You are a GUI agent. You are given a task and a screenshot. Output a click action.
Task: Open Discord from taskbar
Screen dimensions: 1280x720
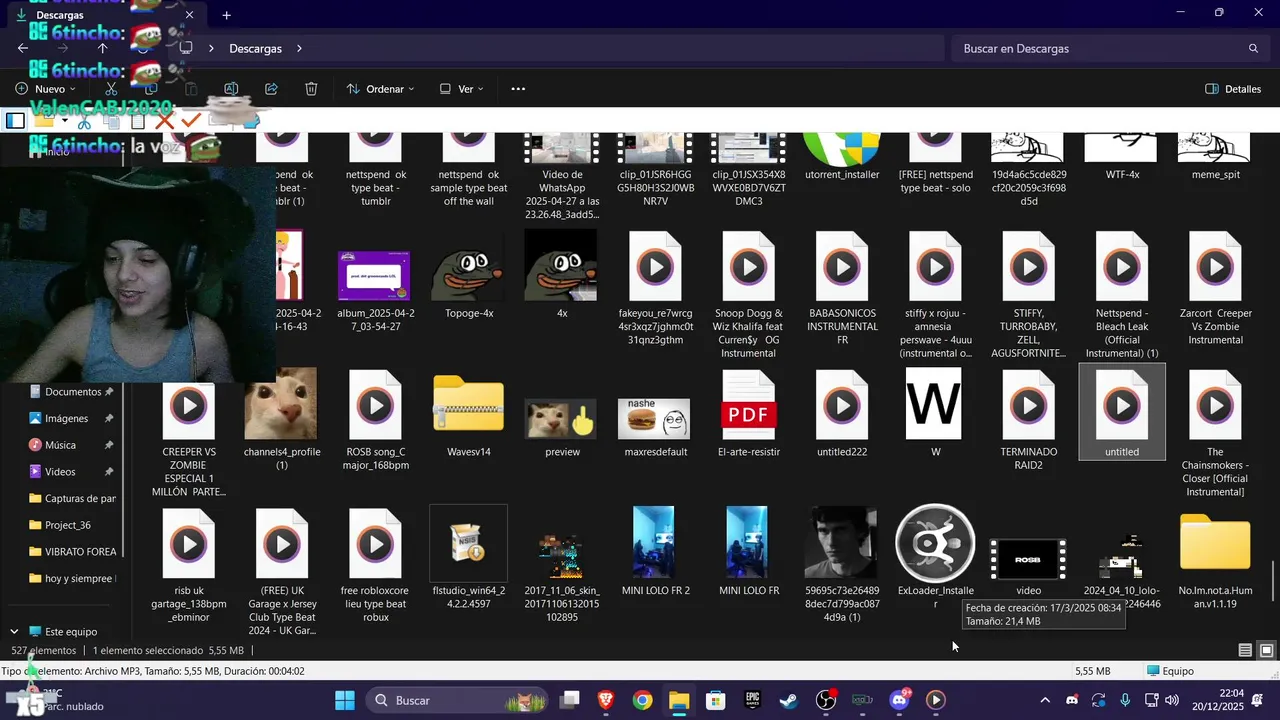pos(899,700)
